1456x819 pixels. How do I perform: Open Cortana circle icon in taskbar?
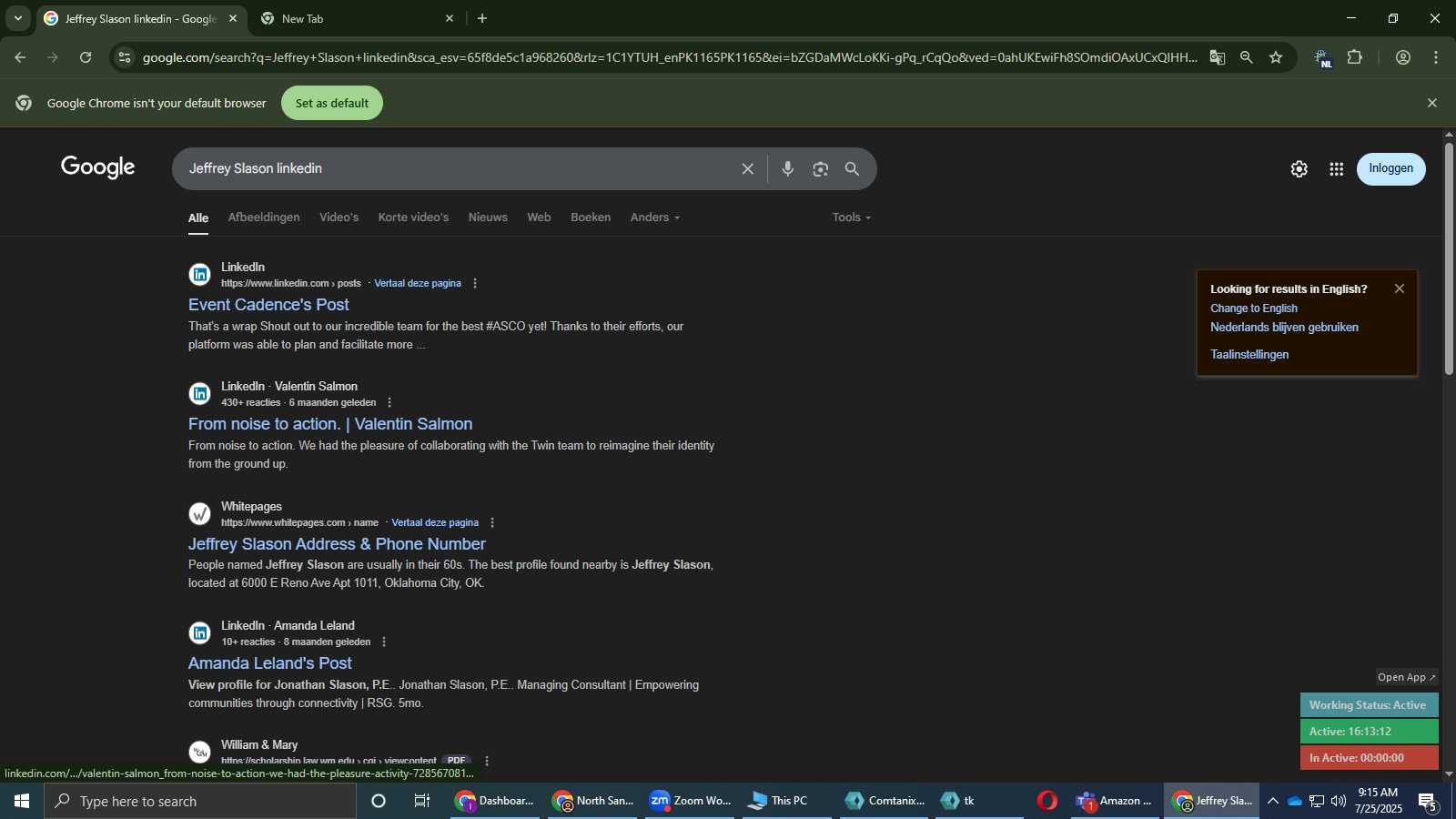coord(379,801)
